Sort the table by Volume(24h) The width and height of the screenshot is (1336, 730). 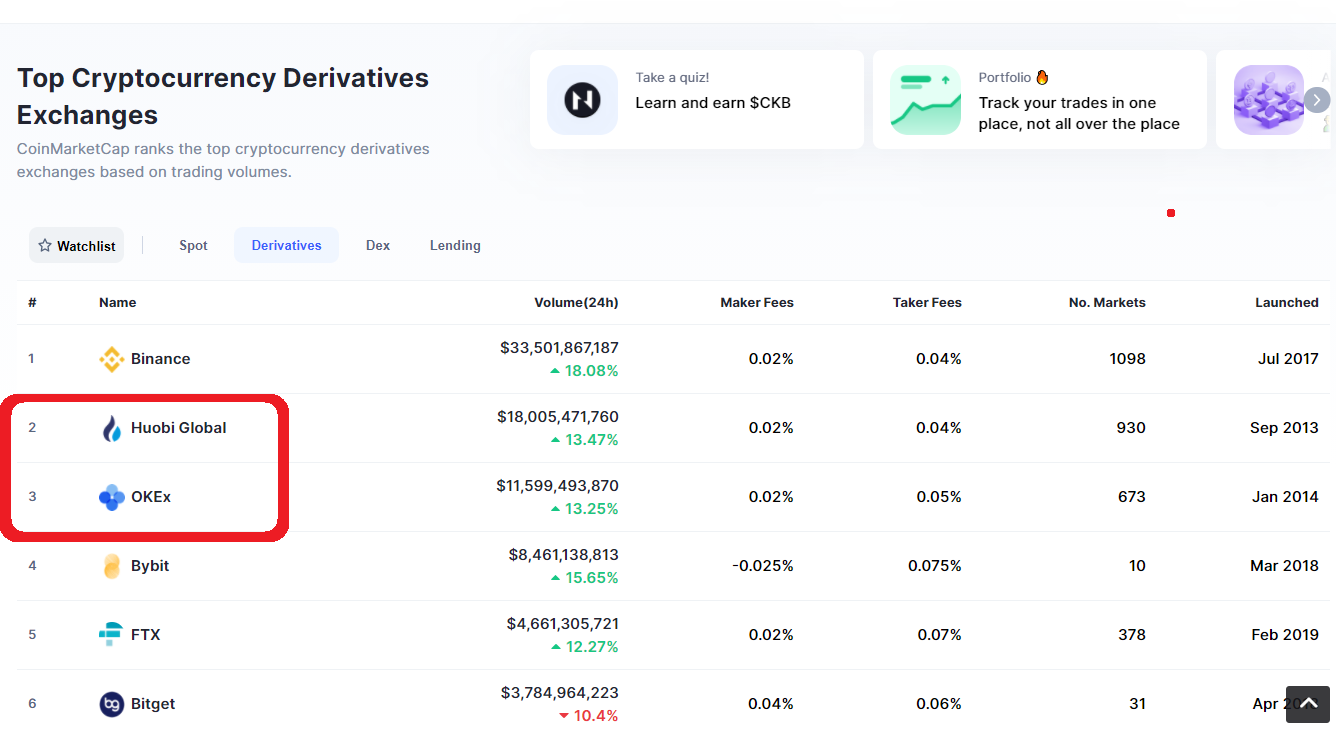[x=576, y=302]
